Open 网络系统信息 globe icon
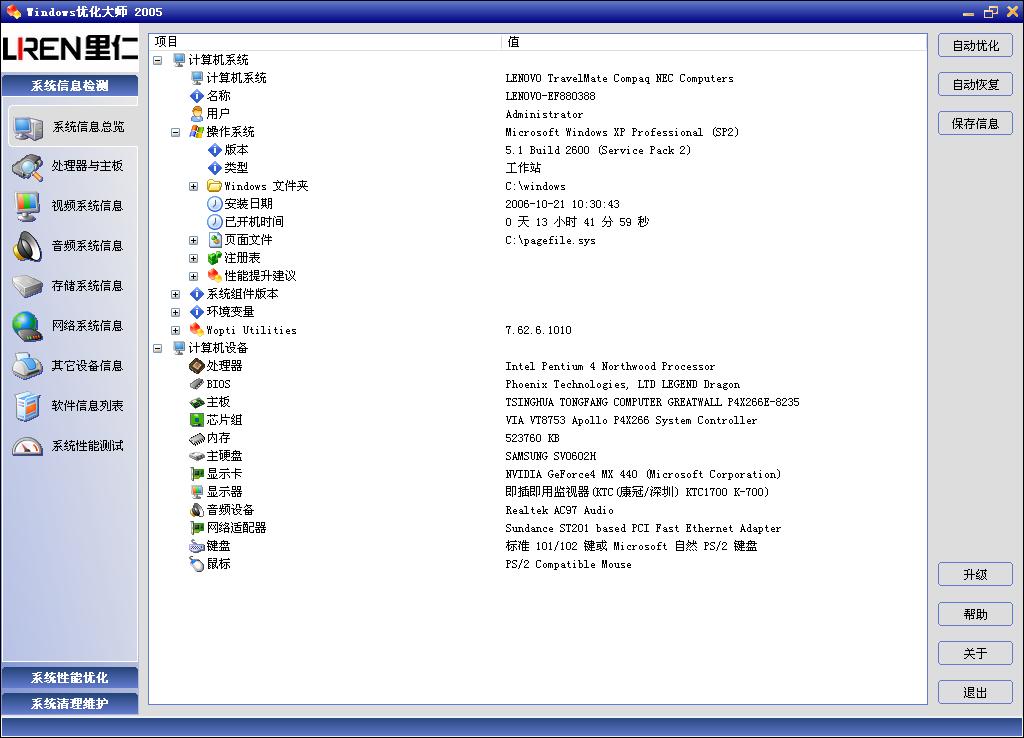 tap(27, 327)
